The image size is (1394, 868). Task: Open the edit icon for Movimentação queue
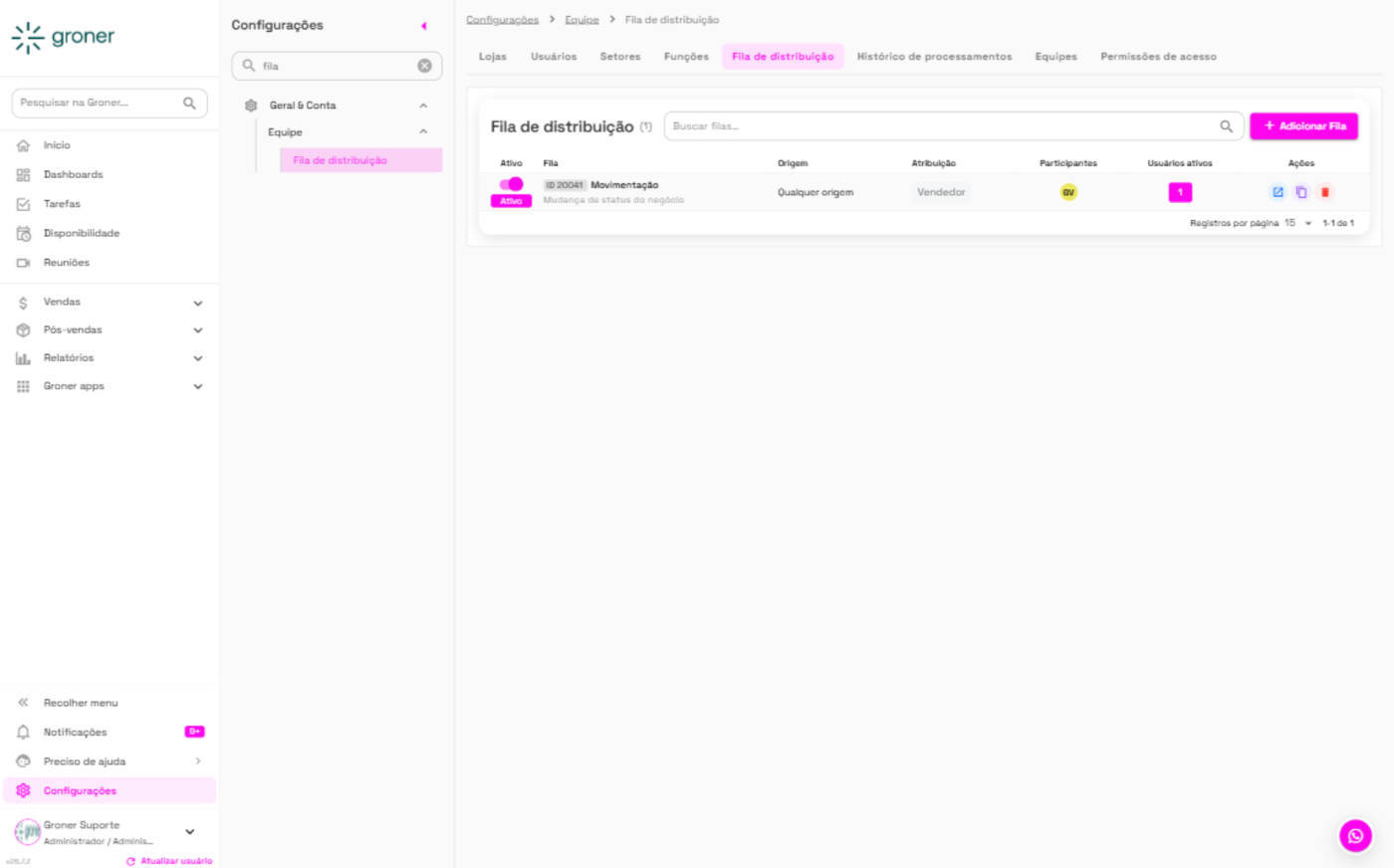1278,192
